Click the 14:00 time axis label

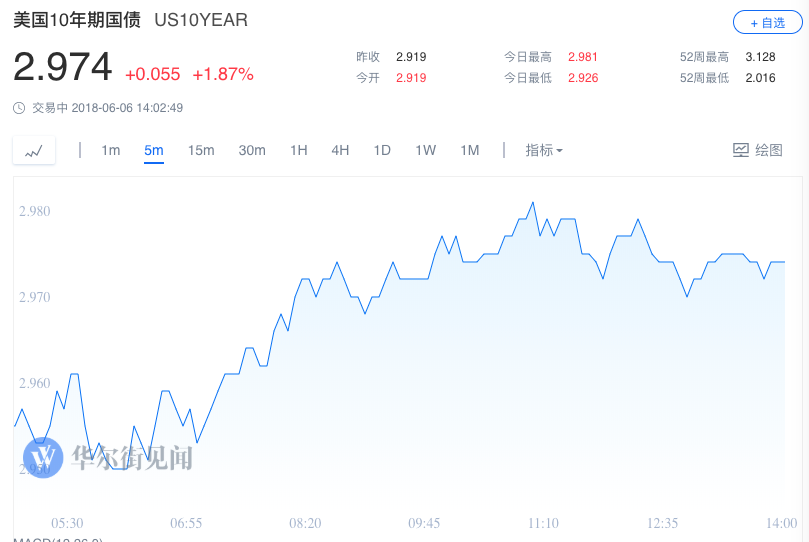(782, 523)
